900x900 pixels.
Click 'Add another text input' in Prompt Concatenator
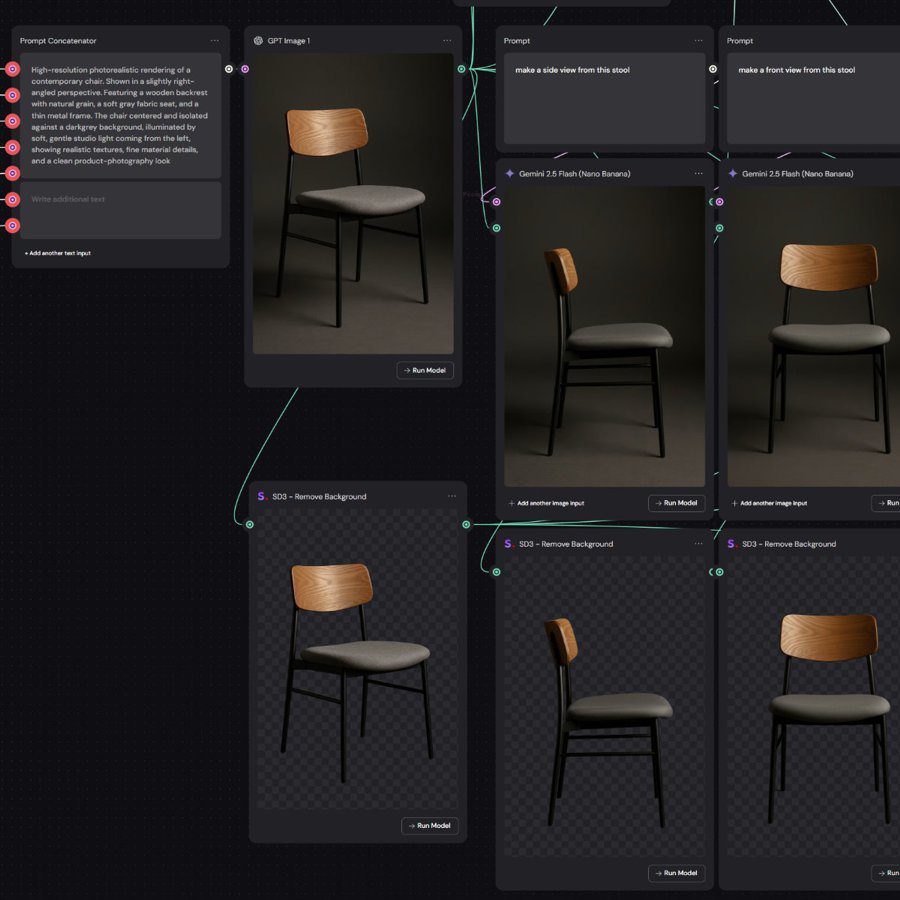click(x=57, y=253)
